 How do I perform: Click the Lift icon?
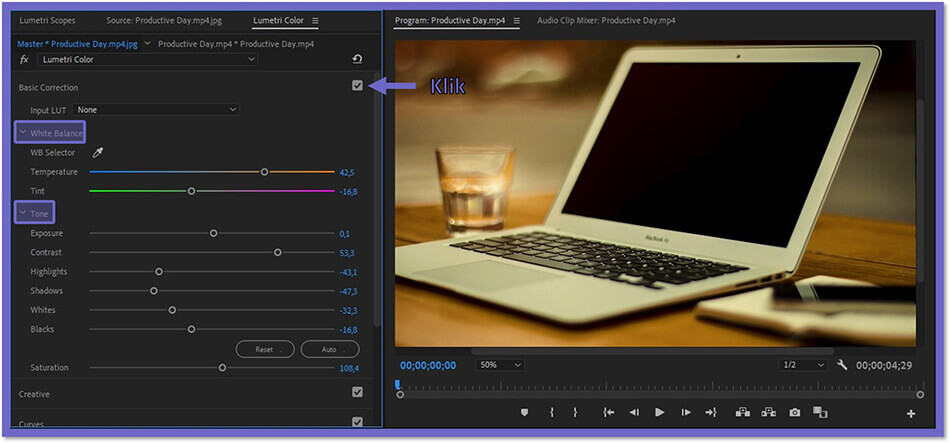(x=743, y=412)
